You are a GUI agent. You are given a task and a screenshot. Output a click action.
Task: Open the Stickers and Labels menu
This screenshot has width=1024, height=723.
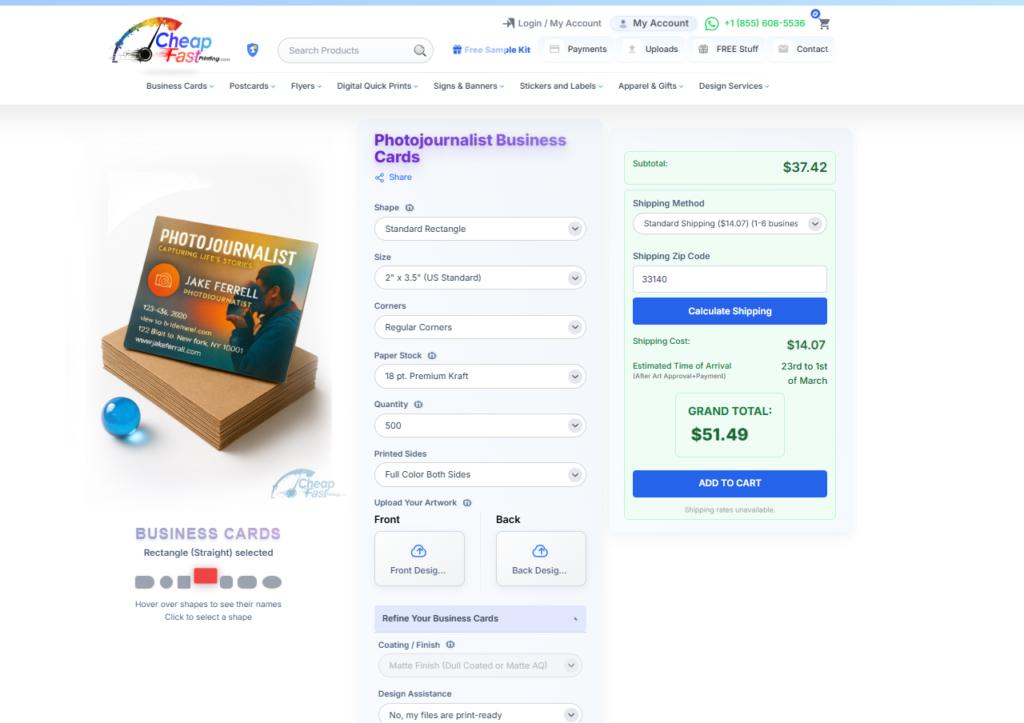(x=561, y=86)
